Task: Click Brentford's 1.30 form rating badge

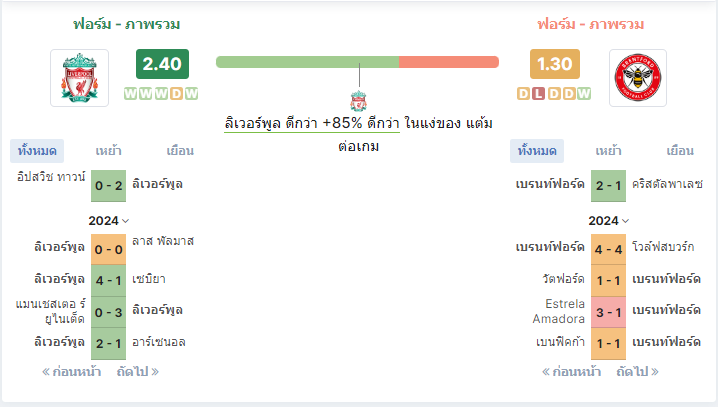Action: 554,65
